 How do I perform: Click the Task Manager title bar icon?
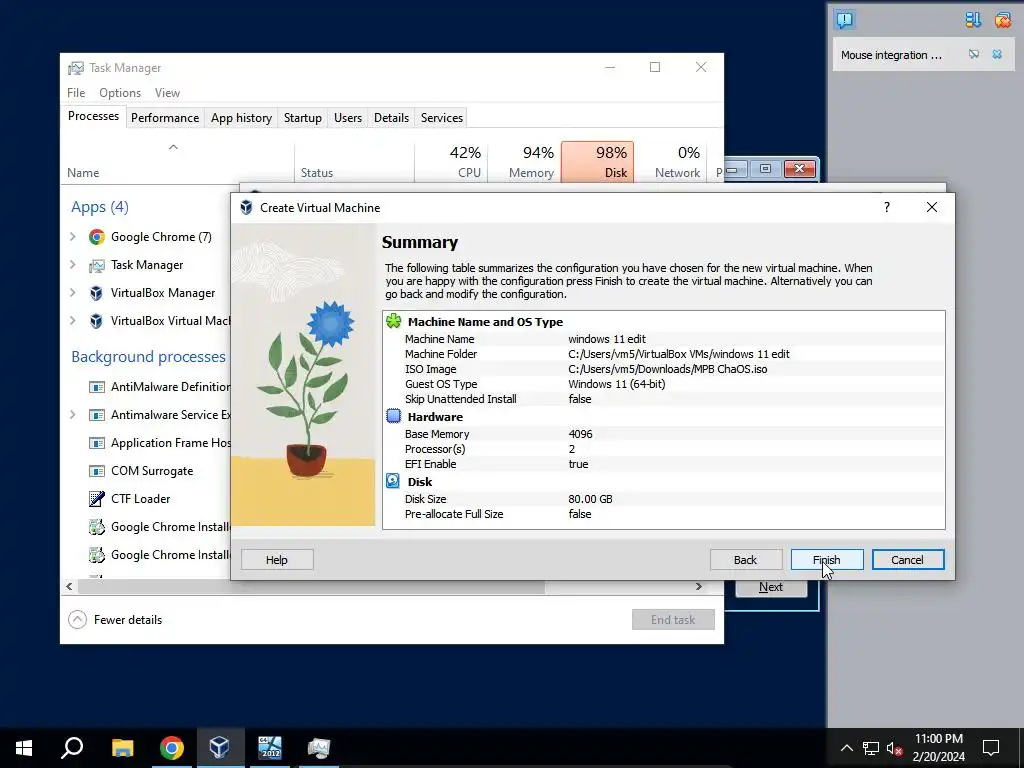[76, 68]
